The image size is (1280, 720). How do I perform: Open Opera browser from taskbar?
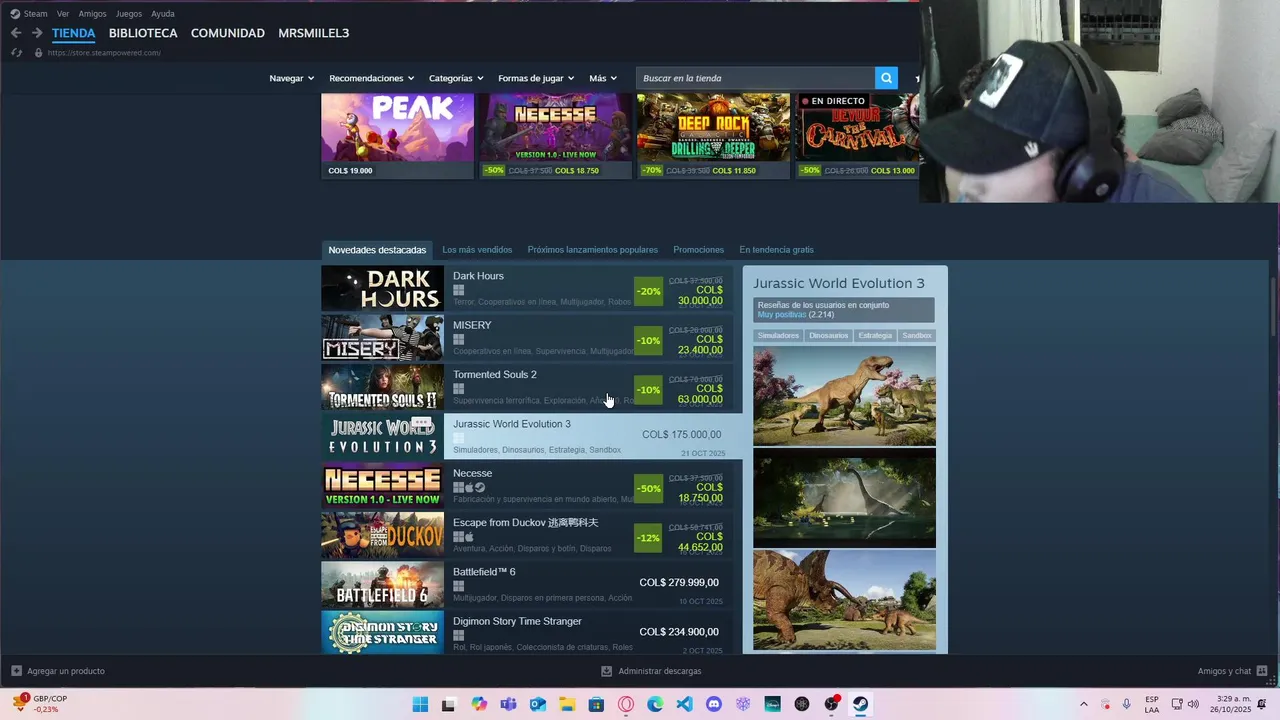point(626,704)
